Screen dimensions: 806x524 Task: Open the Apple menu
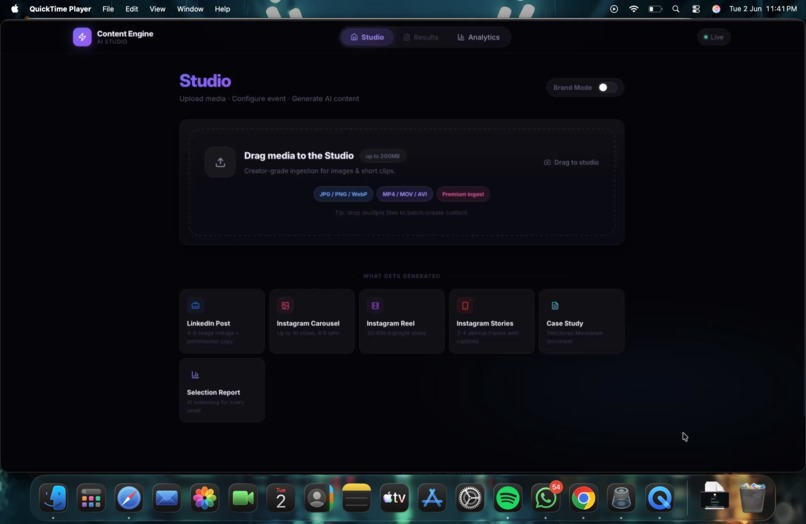coord(14,9)
